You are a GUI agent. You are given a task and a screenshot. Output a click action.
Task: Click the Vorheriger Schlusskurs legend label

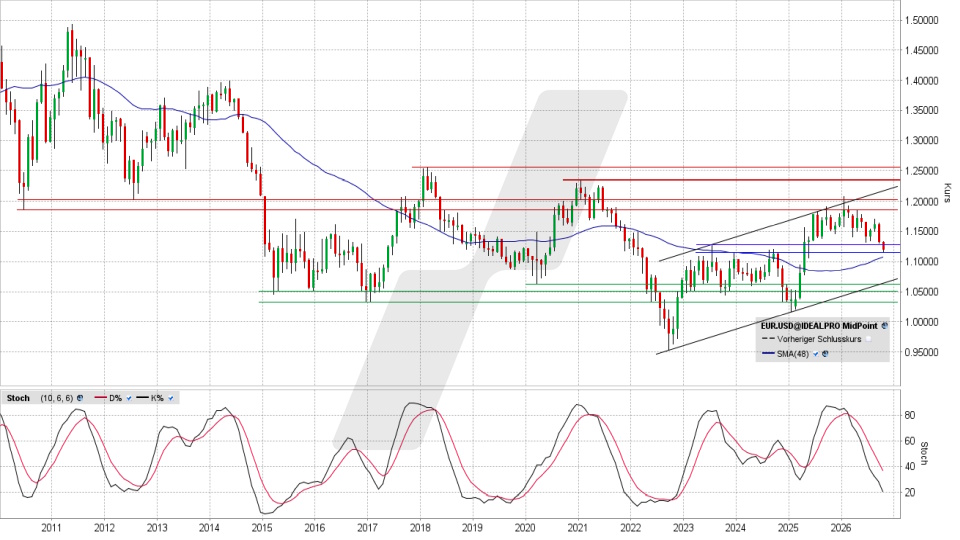(819, 339)
